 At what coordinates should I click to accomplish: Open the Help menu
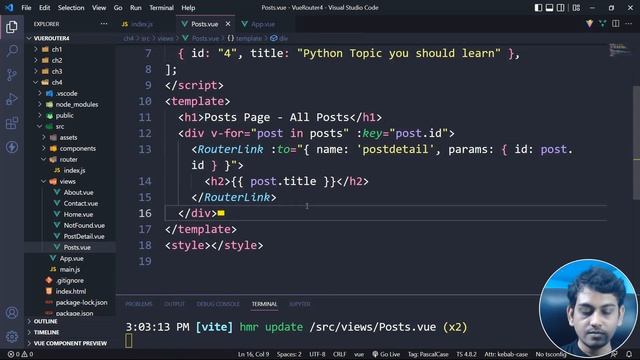tap(188, 8)
